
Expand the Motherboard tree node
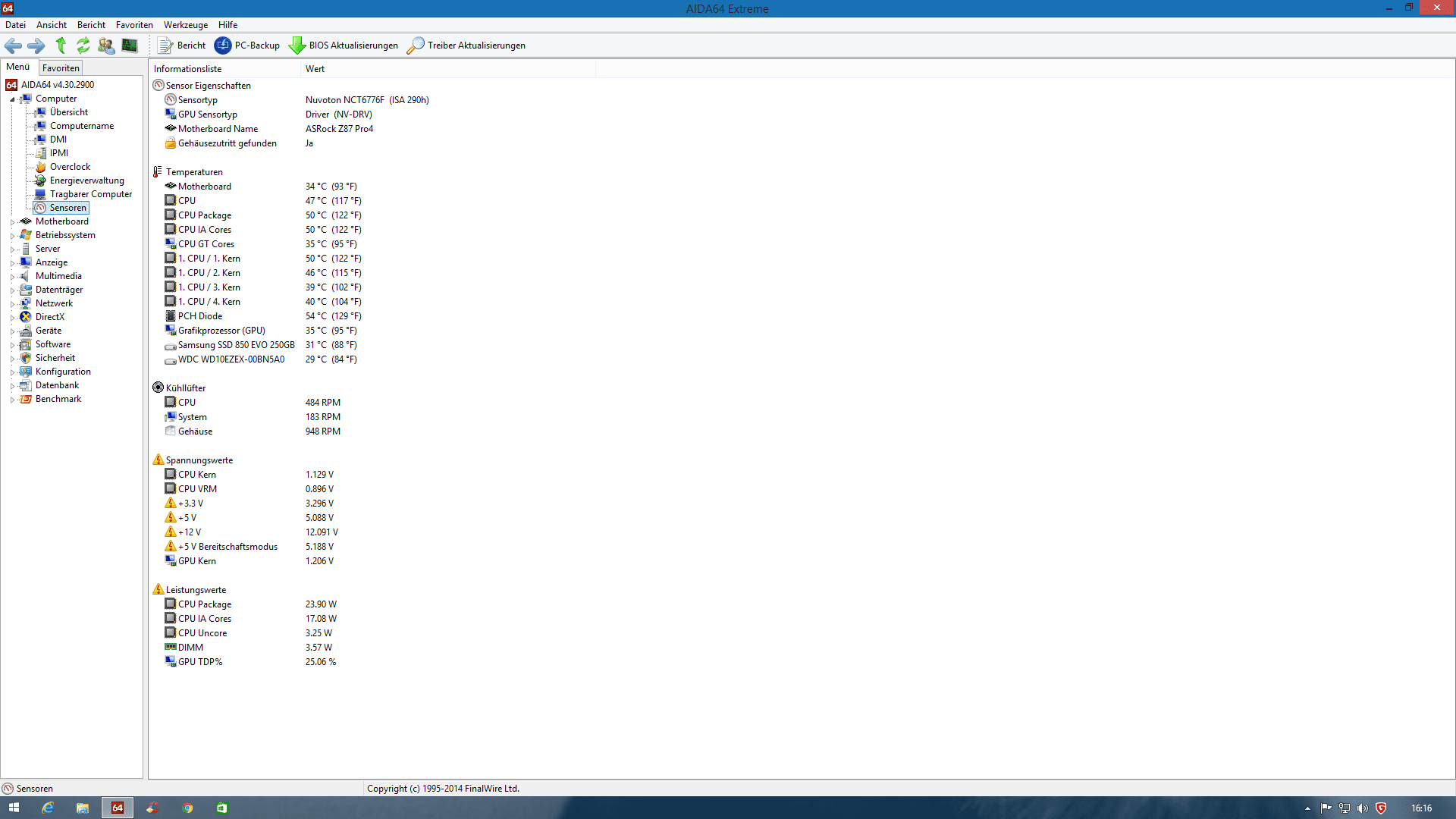(12, 222)
